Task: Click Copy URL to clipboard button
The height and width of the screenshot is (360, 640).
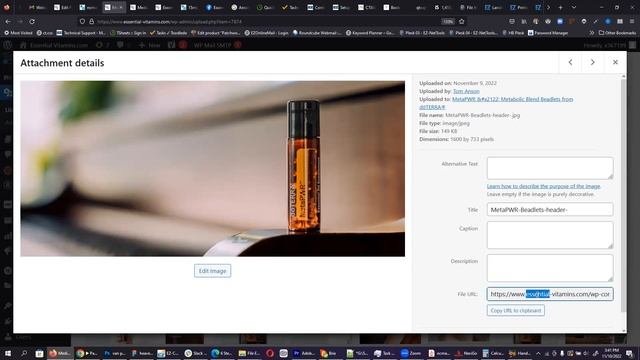Action: click(x=516, y=311)
